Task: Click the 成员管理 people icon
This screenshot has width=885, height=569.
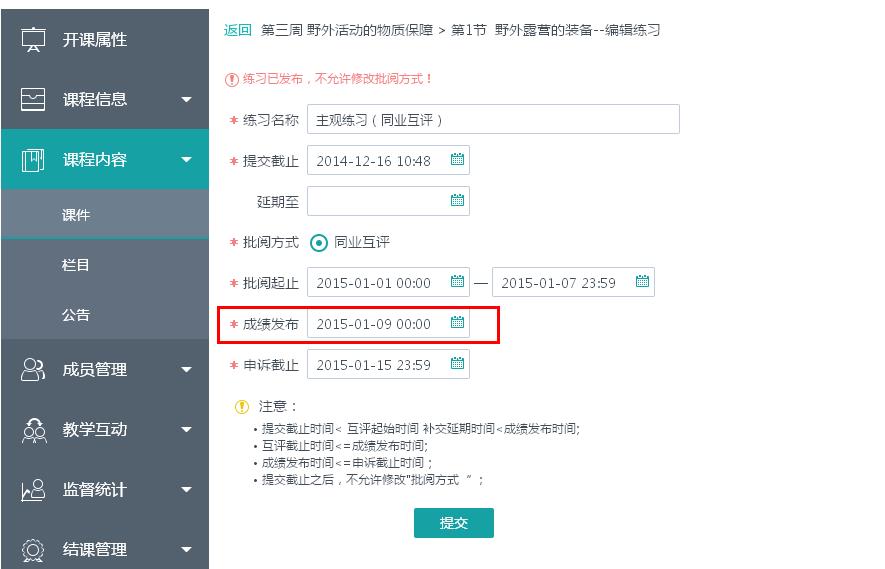Action: (x=34, y=370)
